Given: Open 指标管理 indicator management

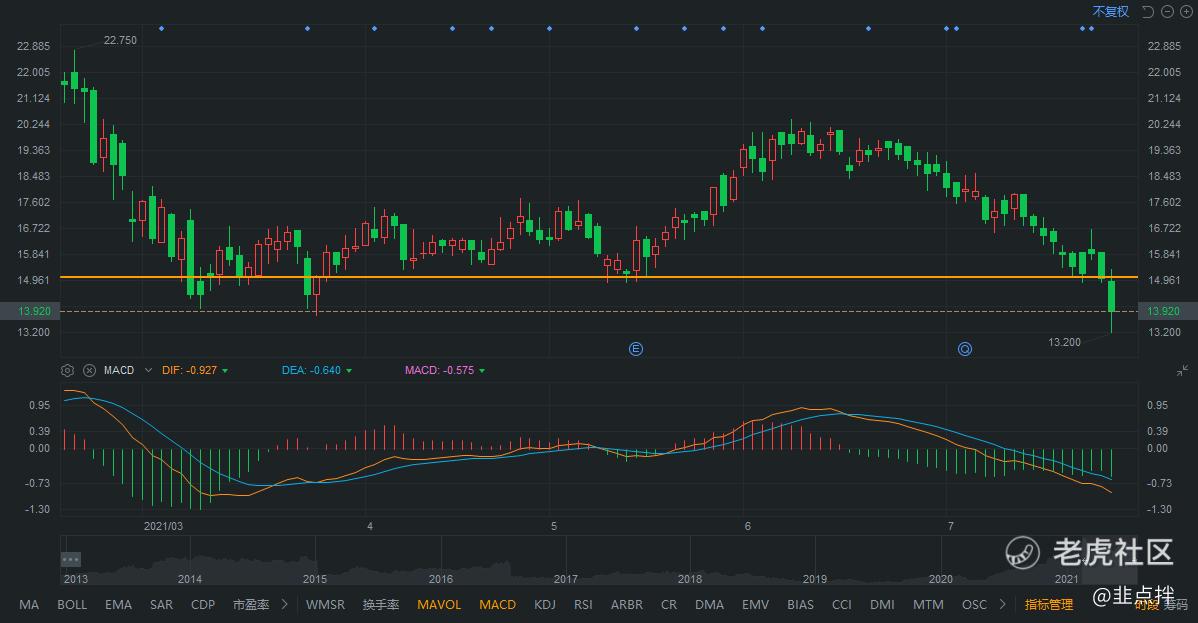Looking at the screenshot, I should [1049, 605].
